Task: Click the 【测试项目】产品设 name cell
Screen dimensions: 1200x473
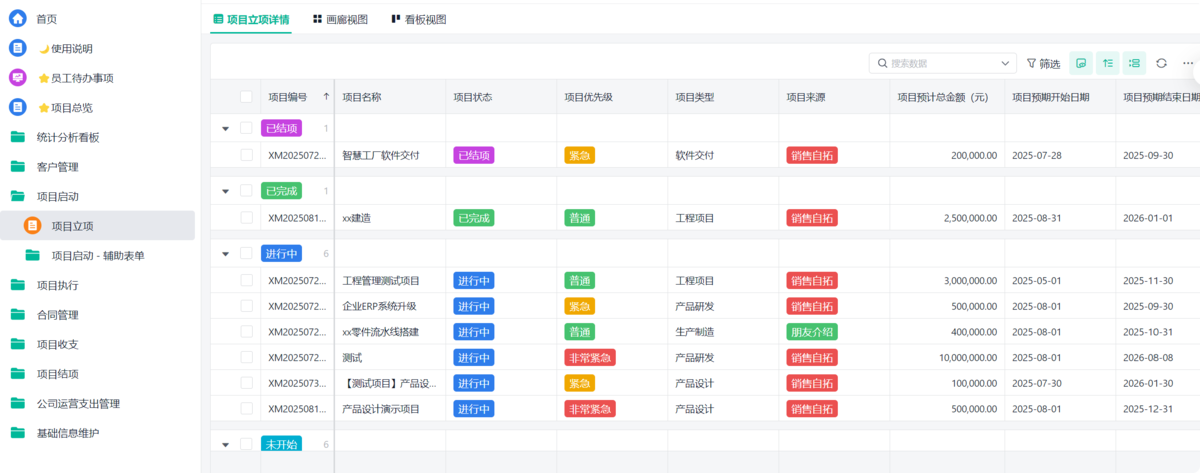Action: click(x=390, y=383)
